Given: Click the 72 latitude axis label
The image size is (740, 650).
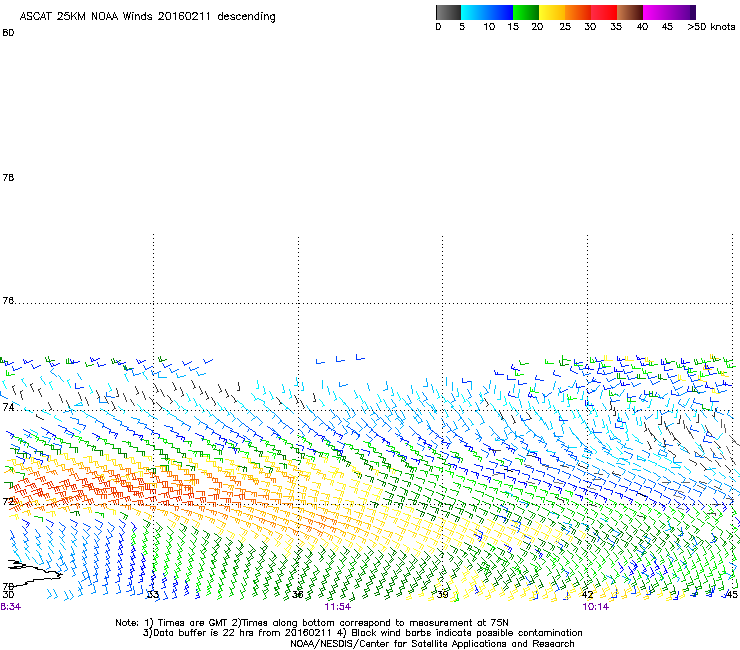Looking at the screenshot, I should (8, 501).
